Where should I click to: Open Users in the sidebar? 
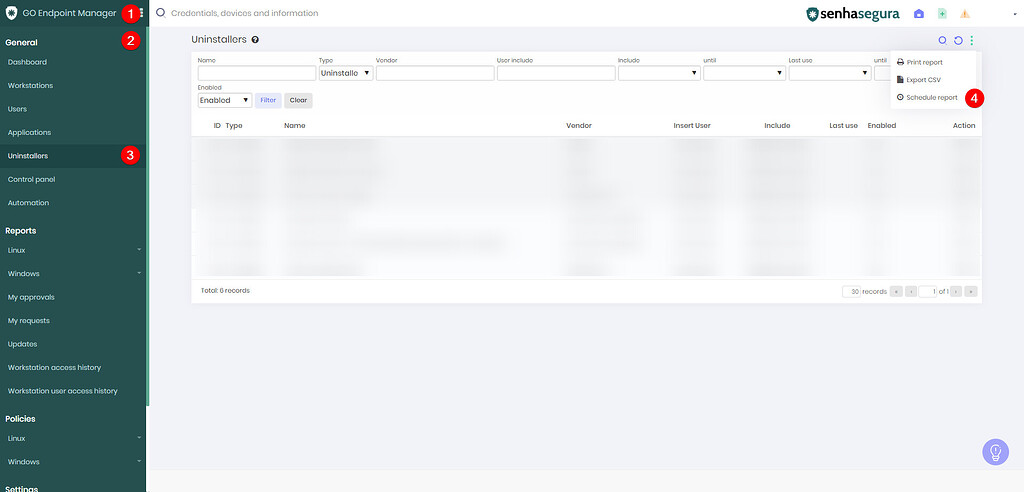(x=17, y=109)
